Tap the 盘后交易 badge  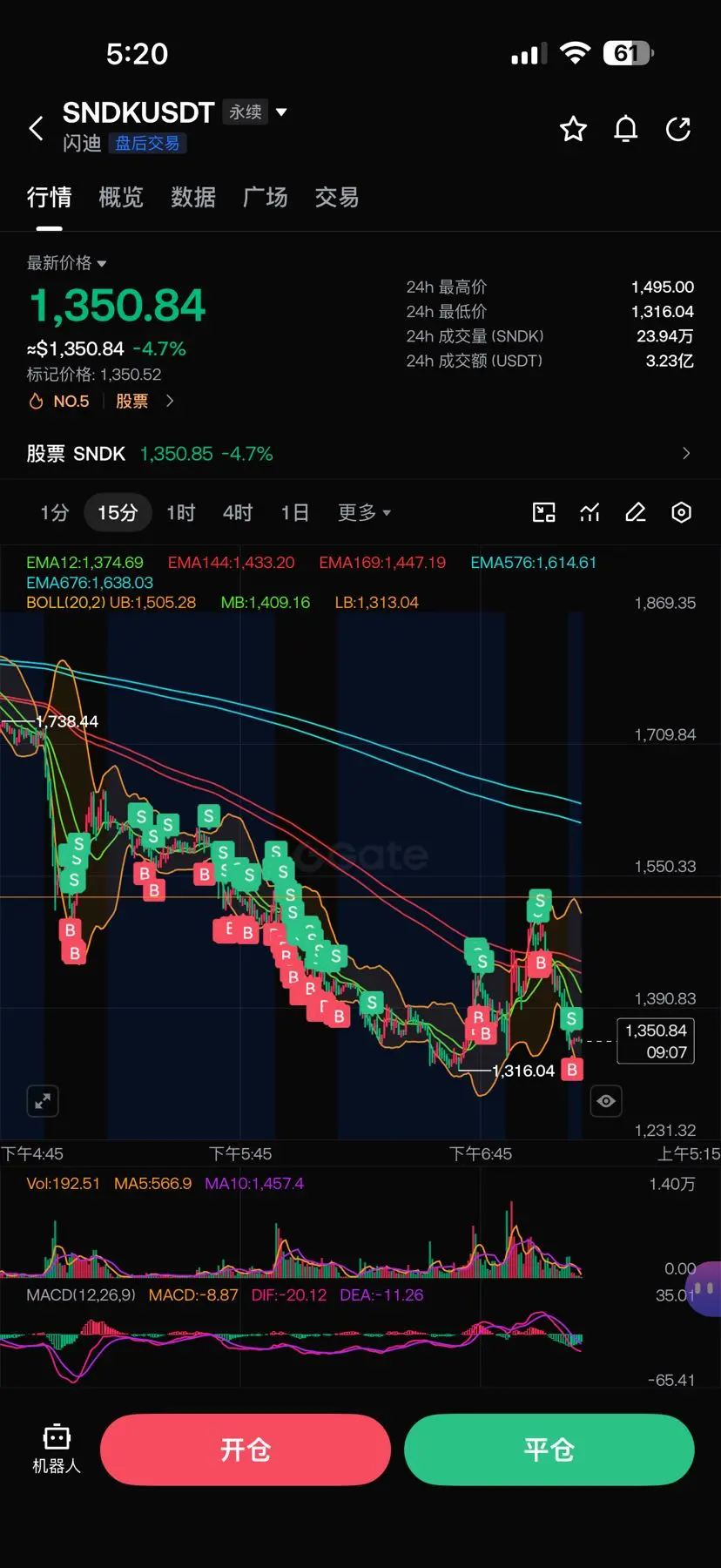tap(147, 144)
